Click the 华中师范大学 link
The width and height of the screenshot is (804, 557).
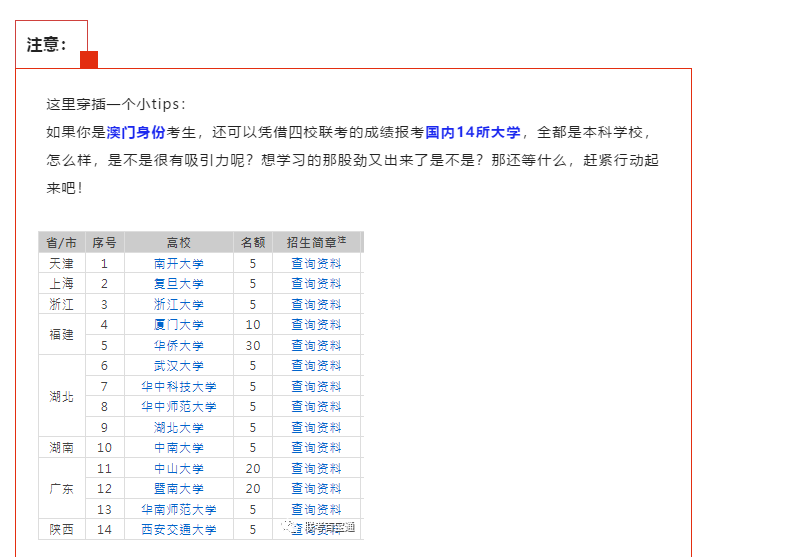click(179, 407)
